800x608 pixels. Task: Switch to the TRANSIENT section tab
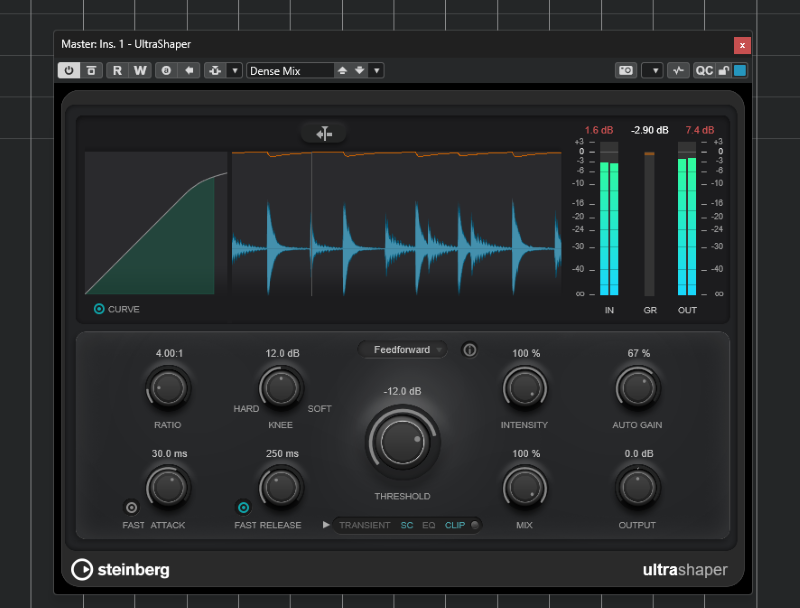point(364,525)
